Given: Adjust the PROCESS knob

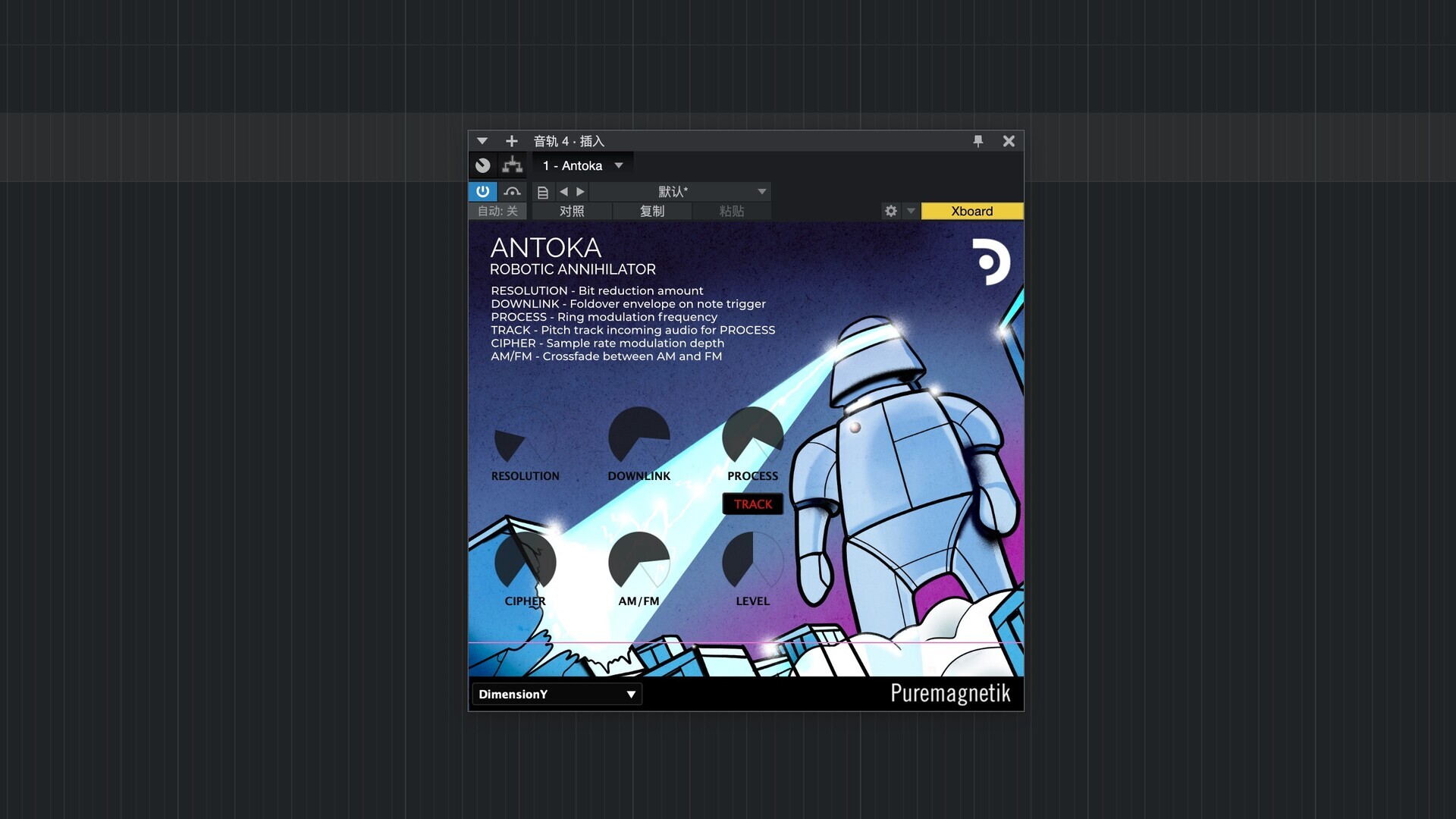Looking at the screenshot, I should (x=752, y=438).
